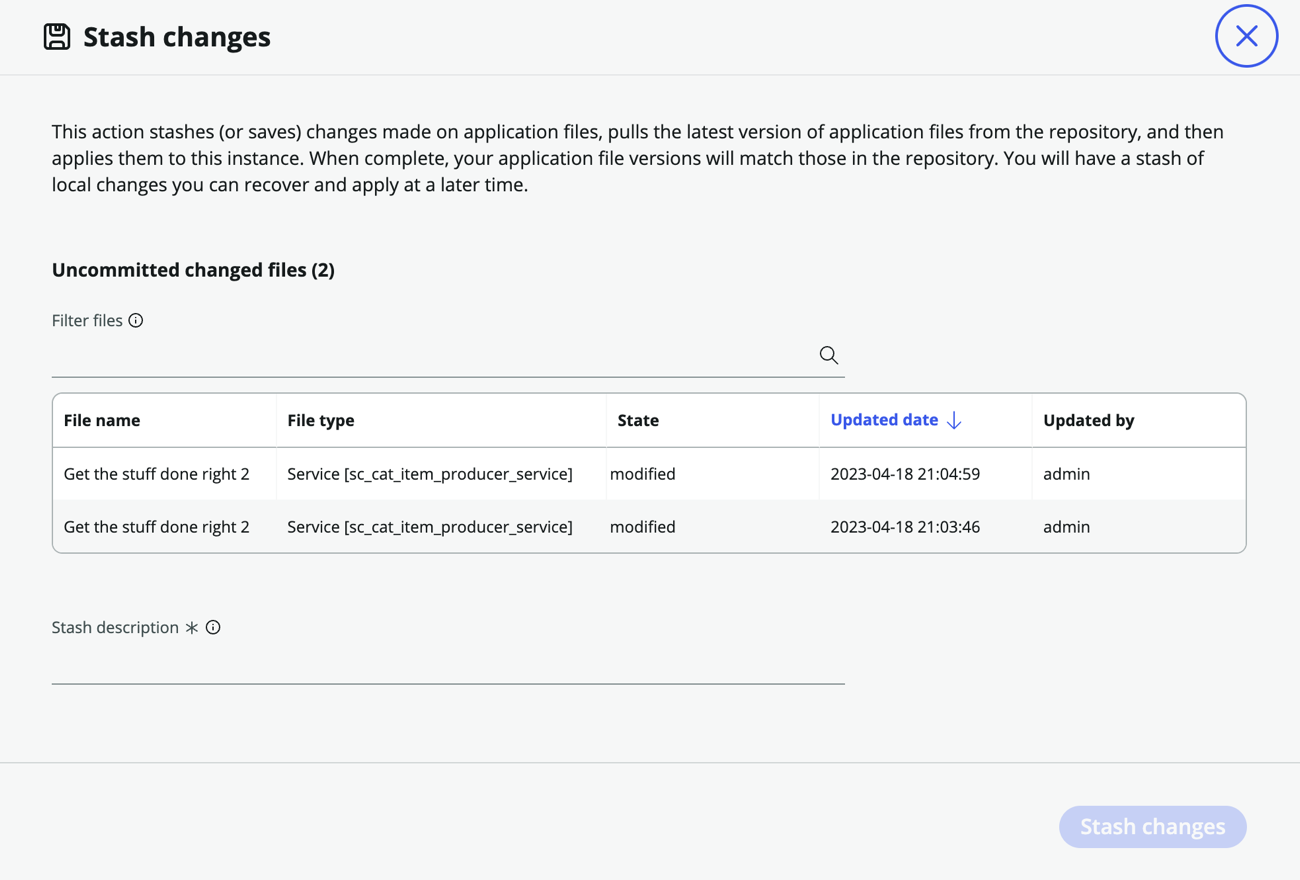The width and height of the screenshot is (1300, 880).
Task: Click the Updated date sort arrow
Action: click(954, 420)
